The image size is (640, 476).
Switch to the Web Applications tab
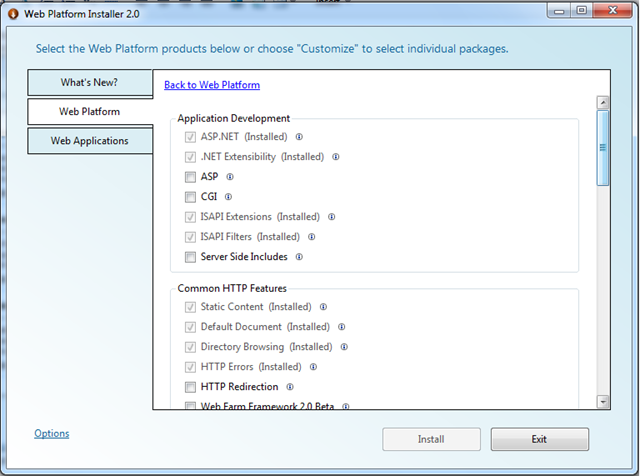pyautogui.click(x=90, y=141)
